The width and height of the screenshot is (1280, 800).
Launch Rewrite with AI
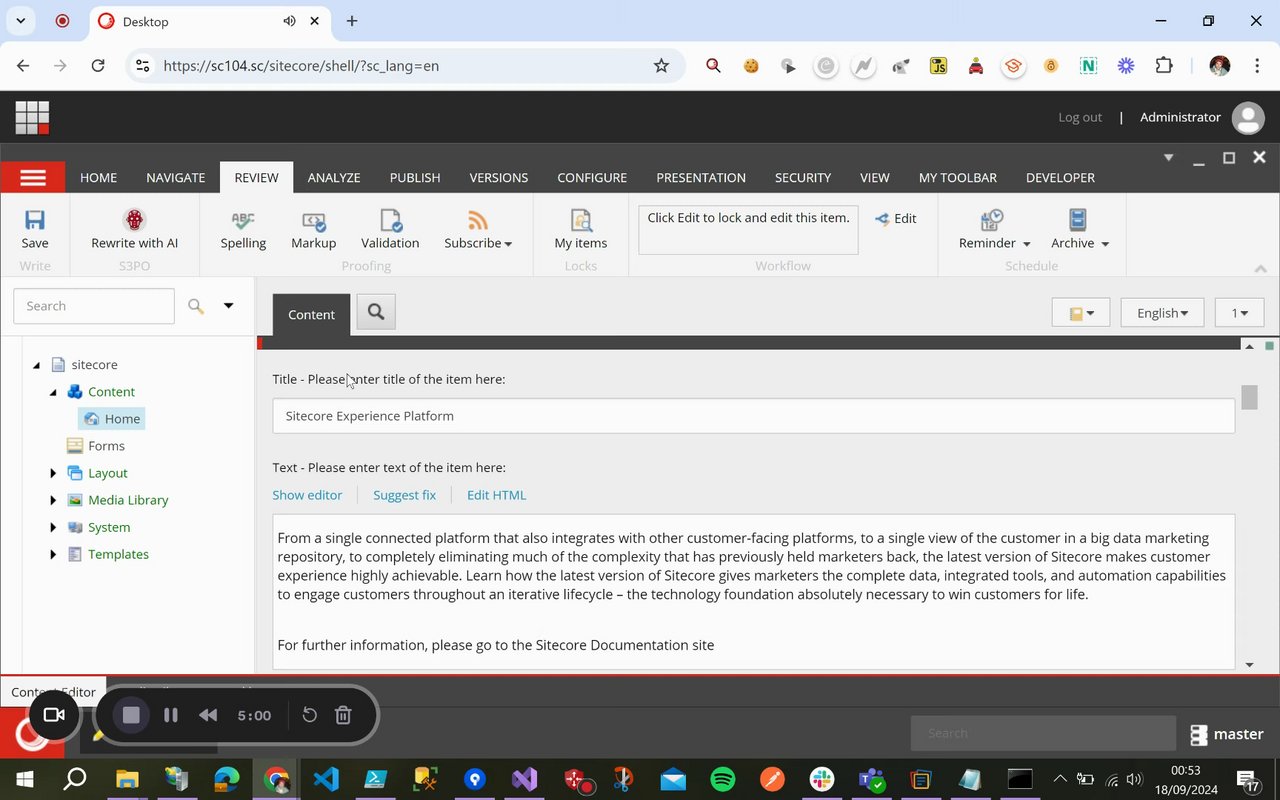[135, 229]
